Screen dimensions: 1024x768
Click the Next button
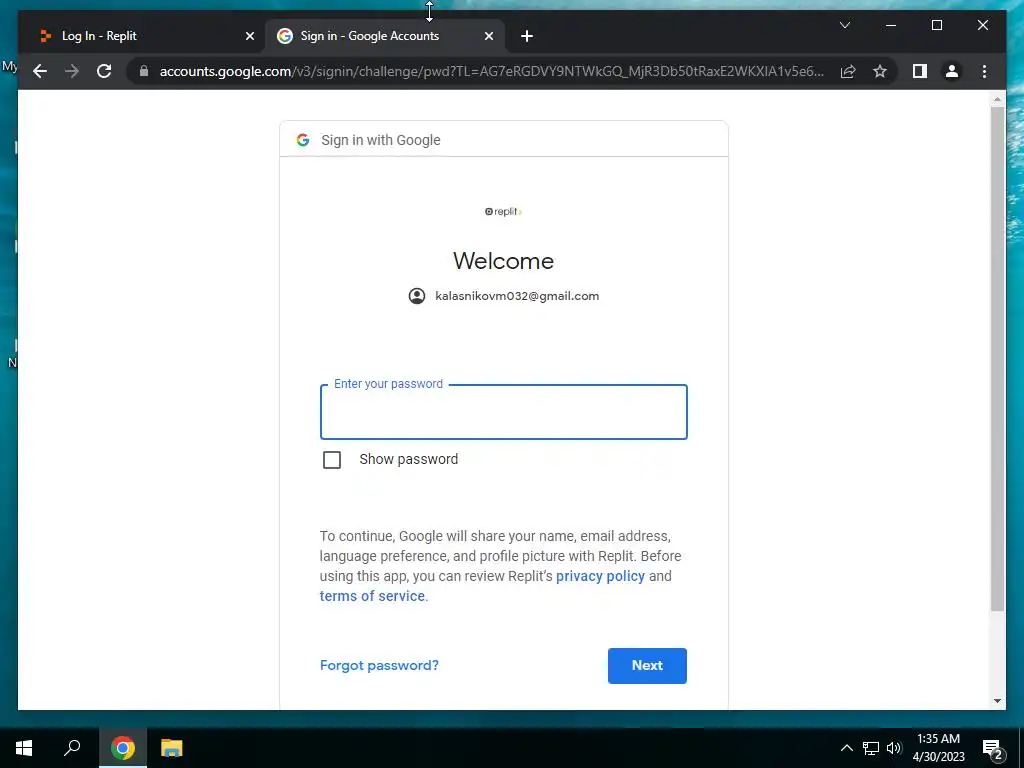point(647,665)
